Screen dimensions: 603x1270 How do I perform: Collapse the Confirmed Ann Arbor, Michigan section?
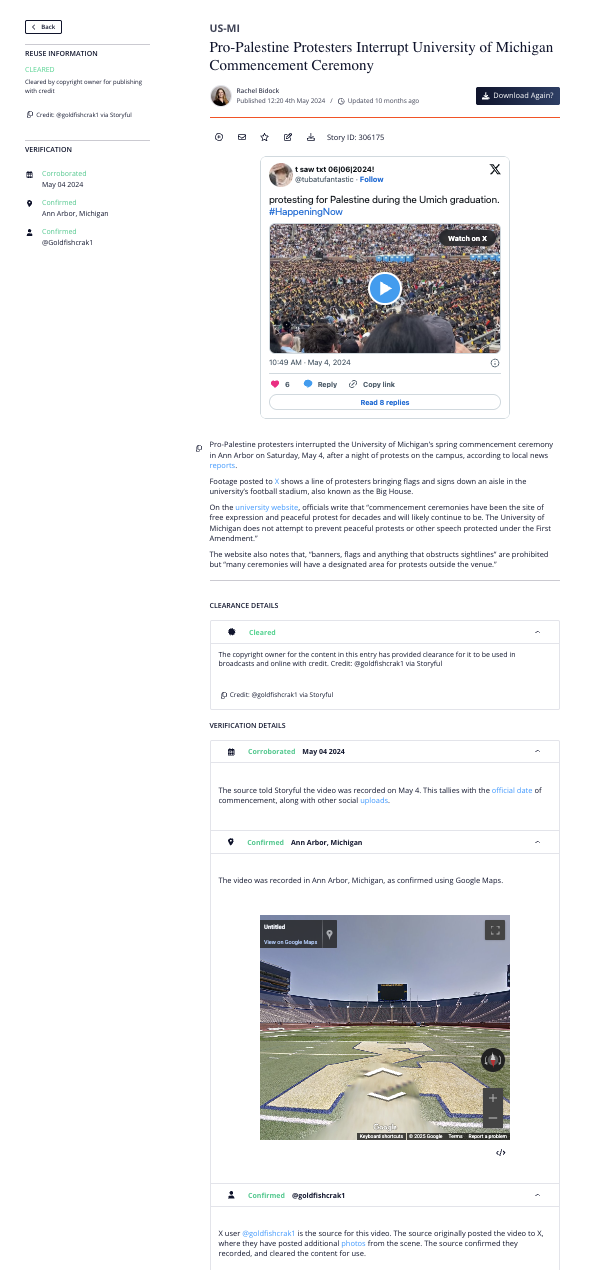(538, 843)
